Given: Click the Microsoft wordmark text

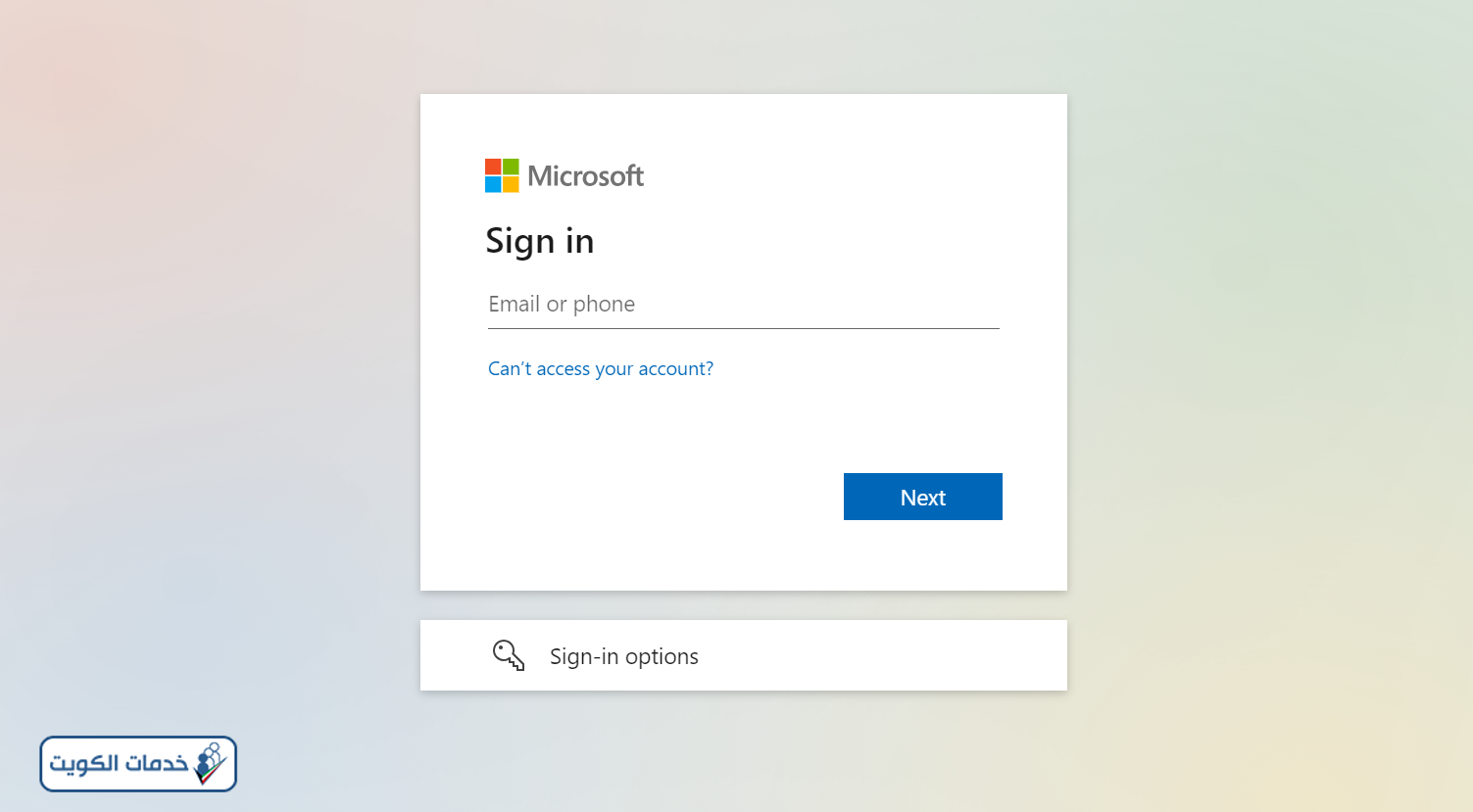Looking at the screenshot, I should point(586,176).
